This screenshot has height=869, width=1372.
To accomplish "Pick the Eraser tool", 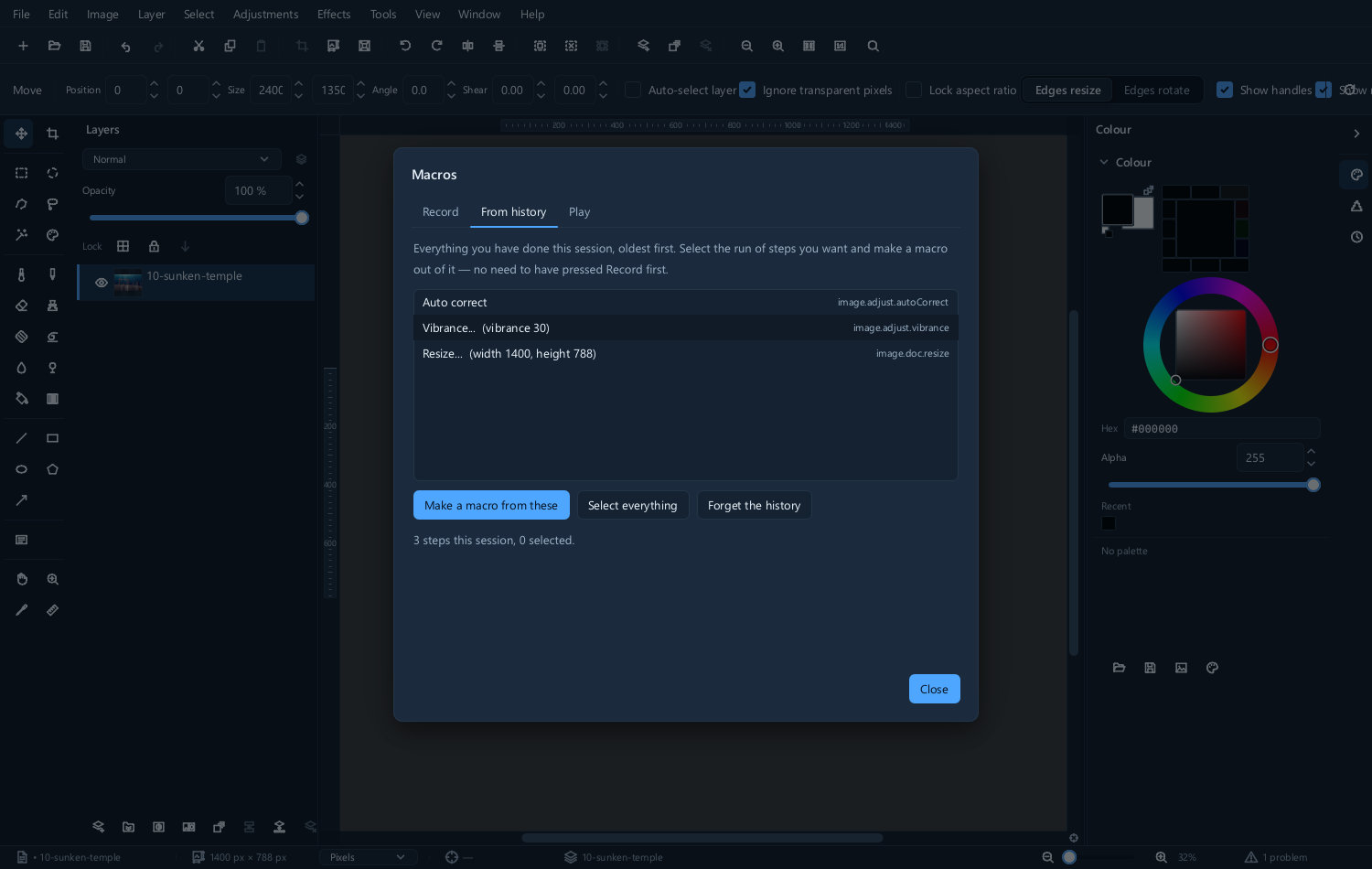I will pos(21,306).
